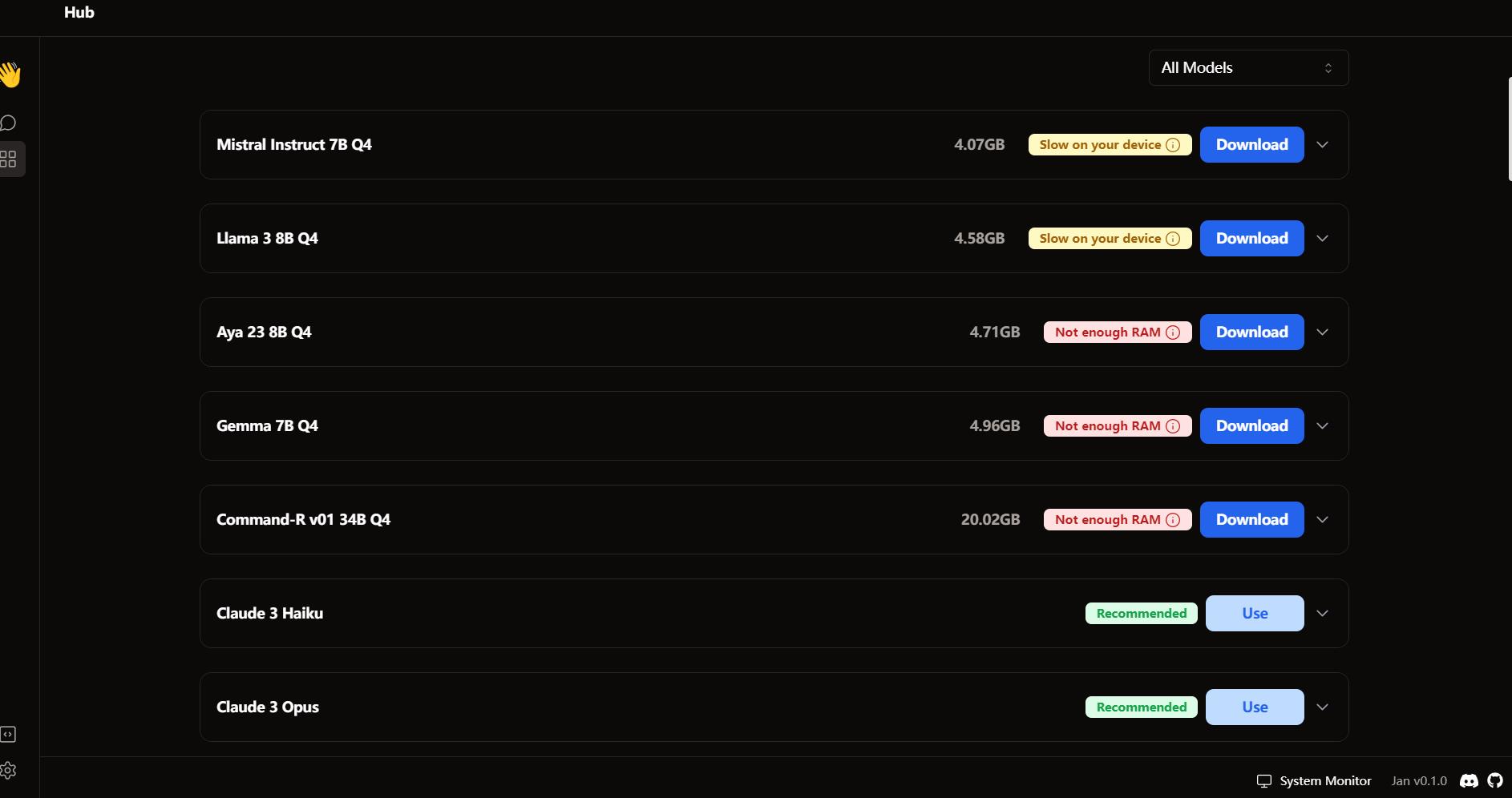Expand Claude 3 Haiku details chevron
Screen dimensions: 1512x798
pos(1323,614)
